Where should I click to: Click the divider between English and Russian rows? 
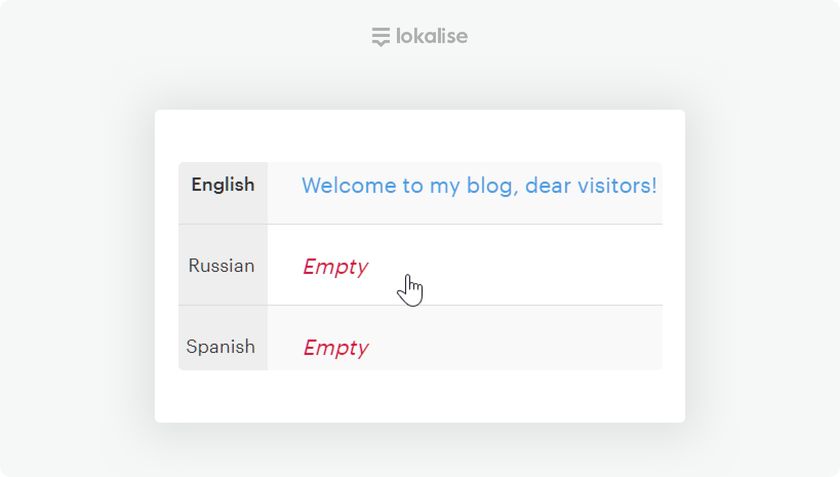pos(464,224)
